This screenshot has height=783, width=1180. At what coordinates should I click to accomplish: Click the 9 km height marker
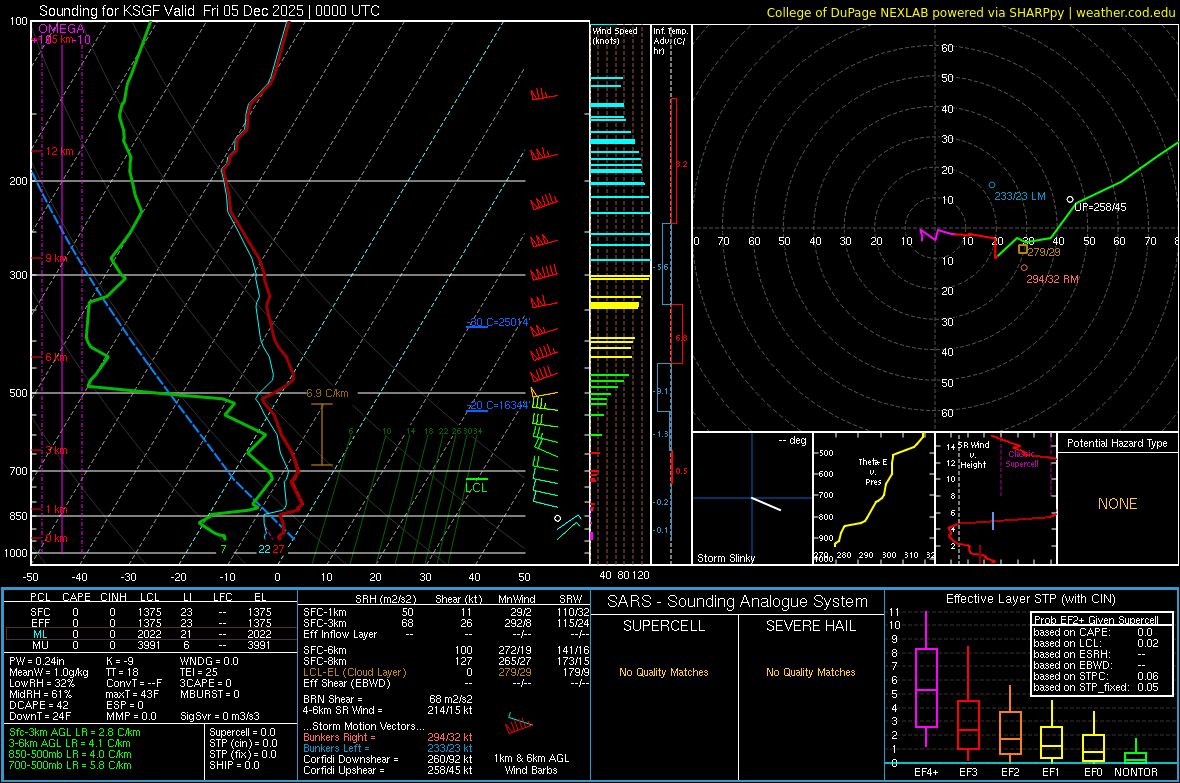click(x=56, y=258)
